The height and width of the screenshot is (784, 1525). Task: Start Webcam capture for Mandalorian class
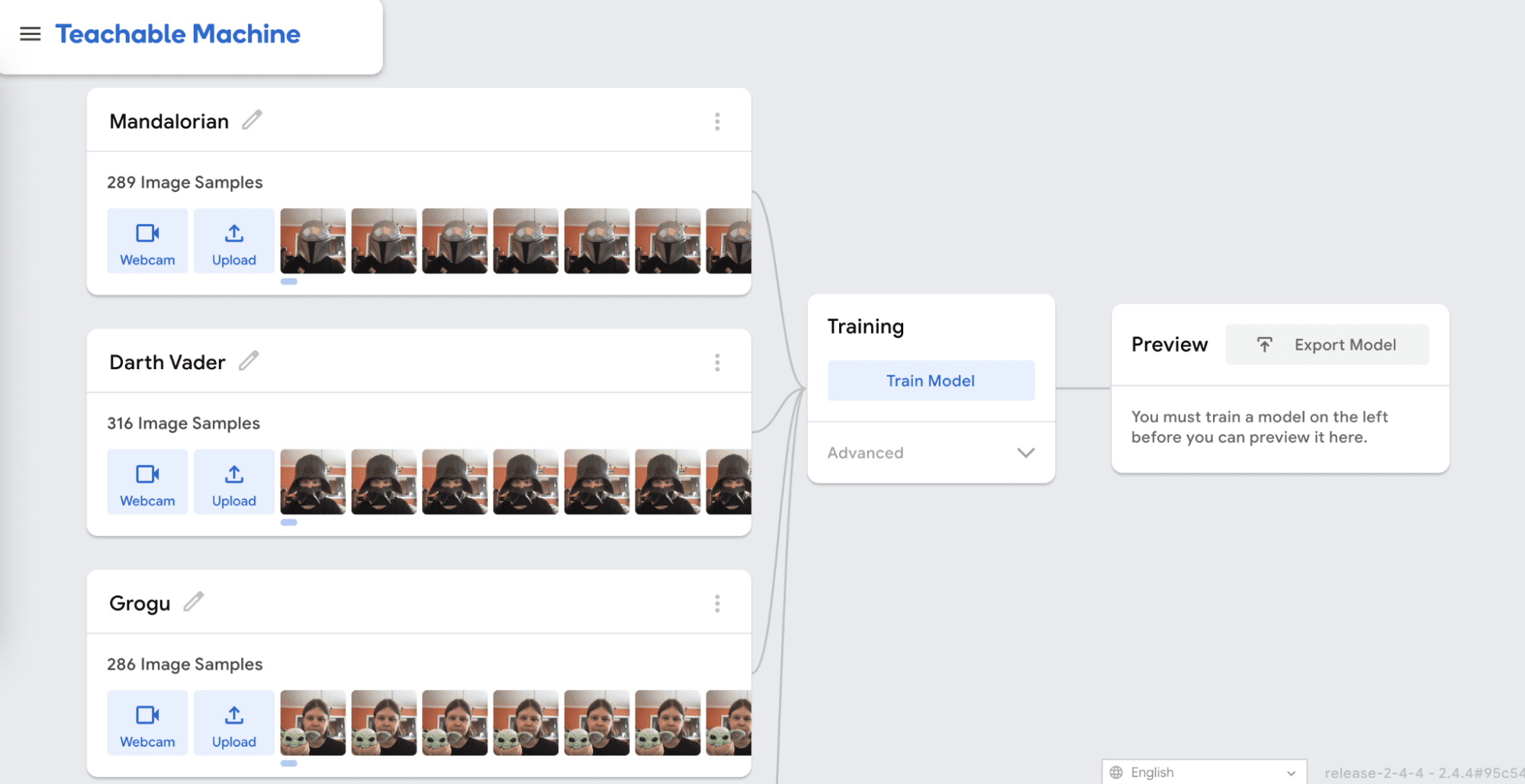coord(147,242)
